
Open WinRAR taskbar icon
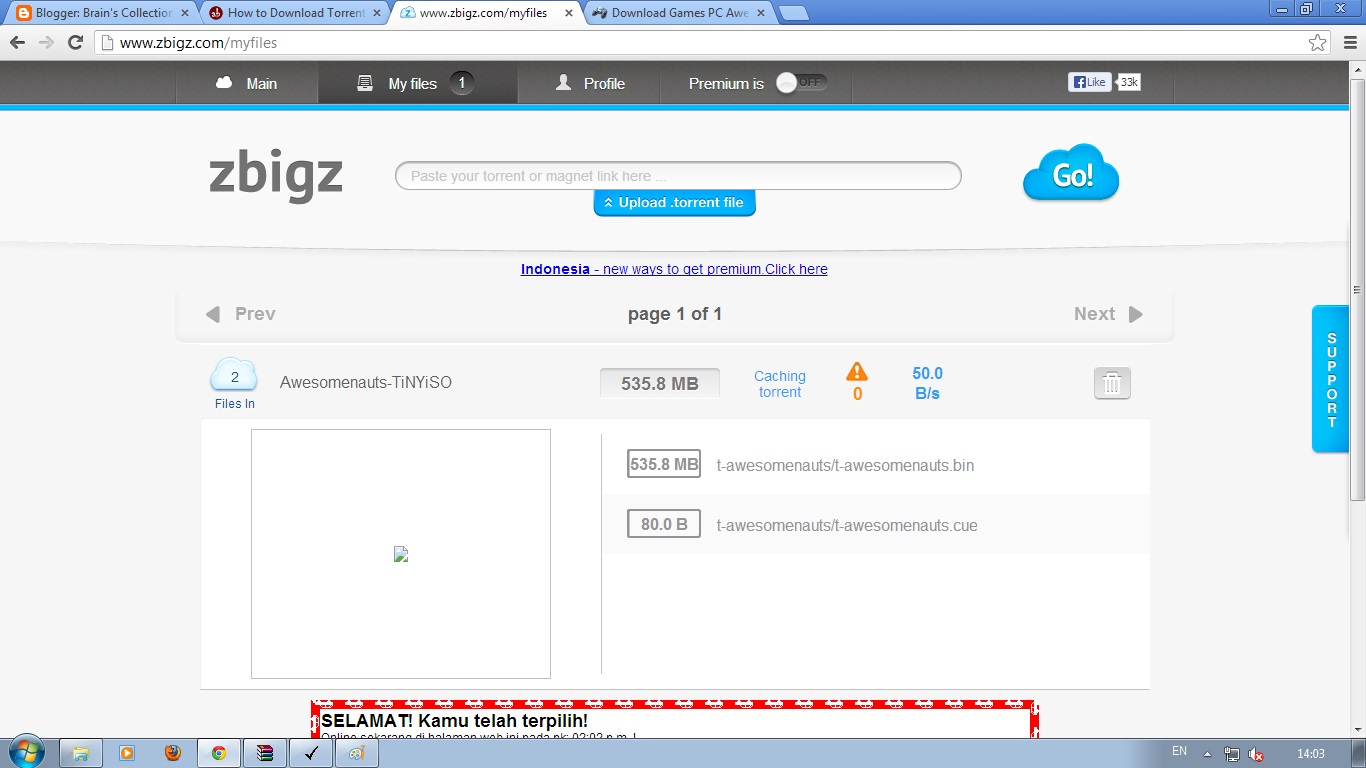point(265,753)
